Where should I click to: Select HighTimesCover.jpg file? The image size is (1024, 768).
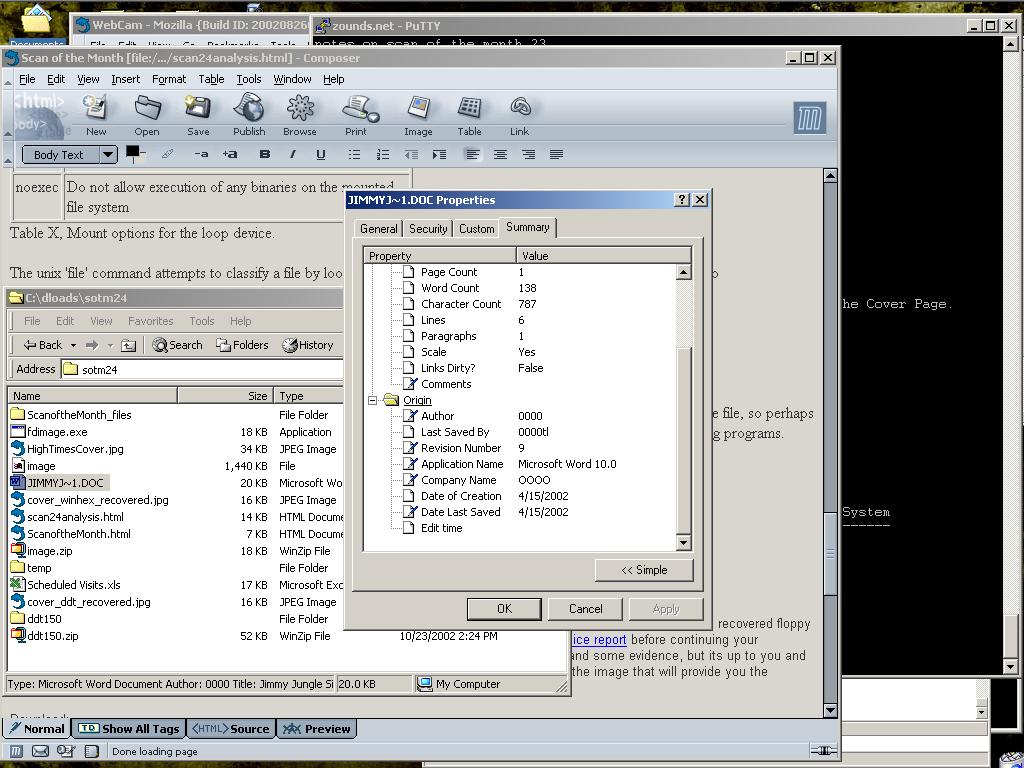(x=74, y=449)
